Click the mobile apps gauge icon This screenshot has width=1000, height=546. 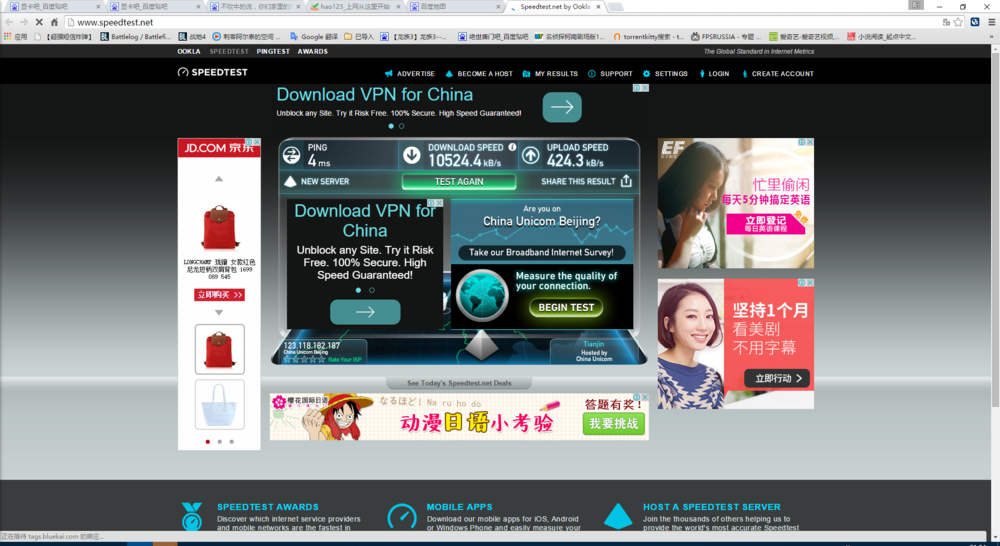click(x=402, y=517)
